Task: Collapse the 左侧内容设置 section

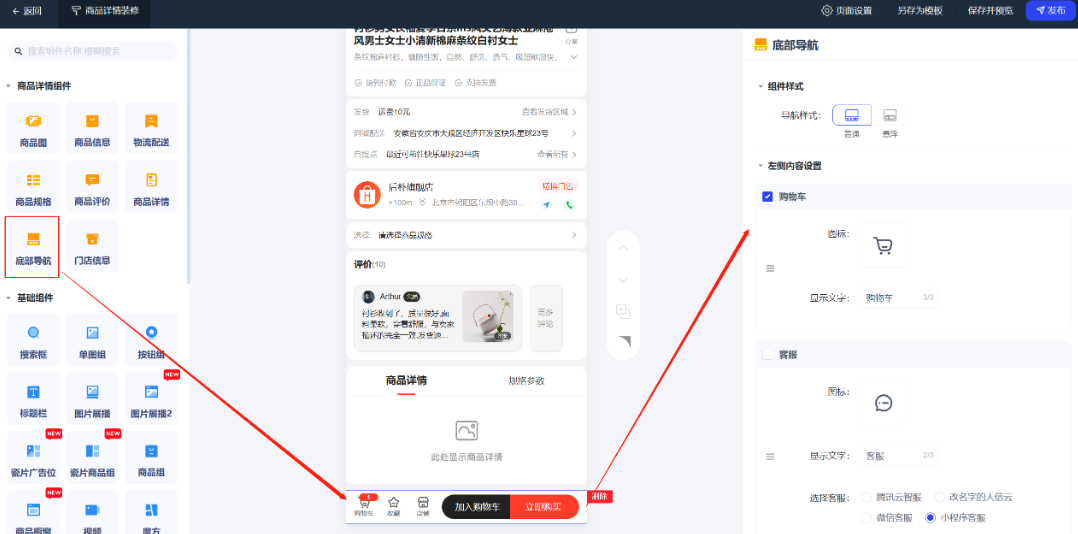Action: coord(760,166)
